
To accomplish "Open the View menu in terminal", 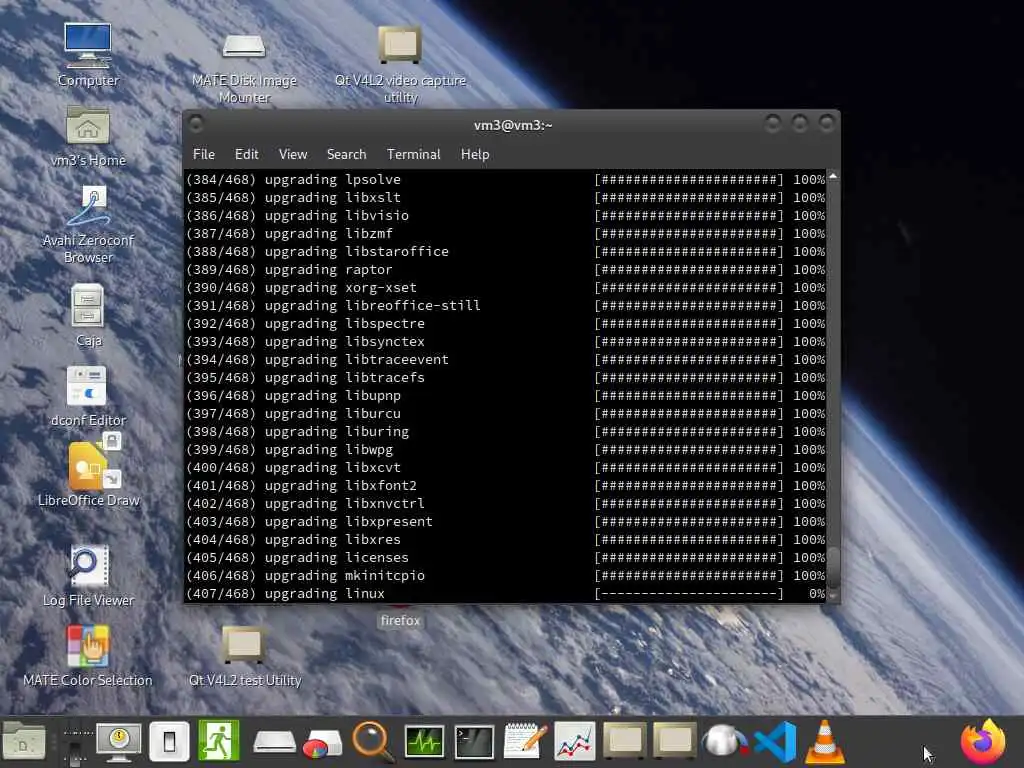I will click(x=293, y=154).
